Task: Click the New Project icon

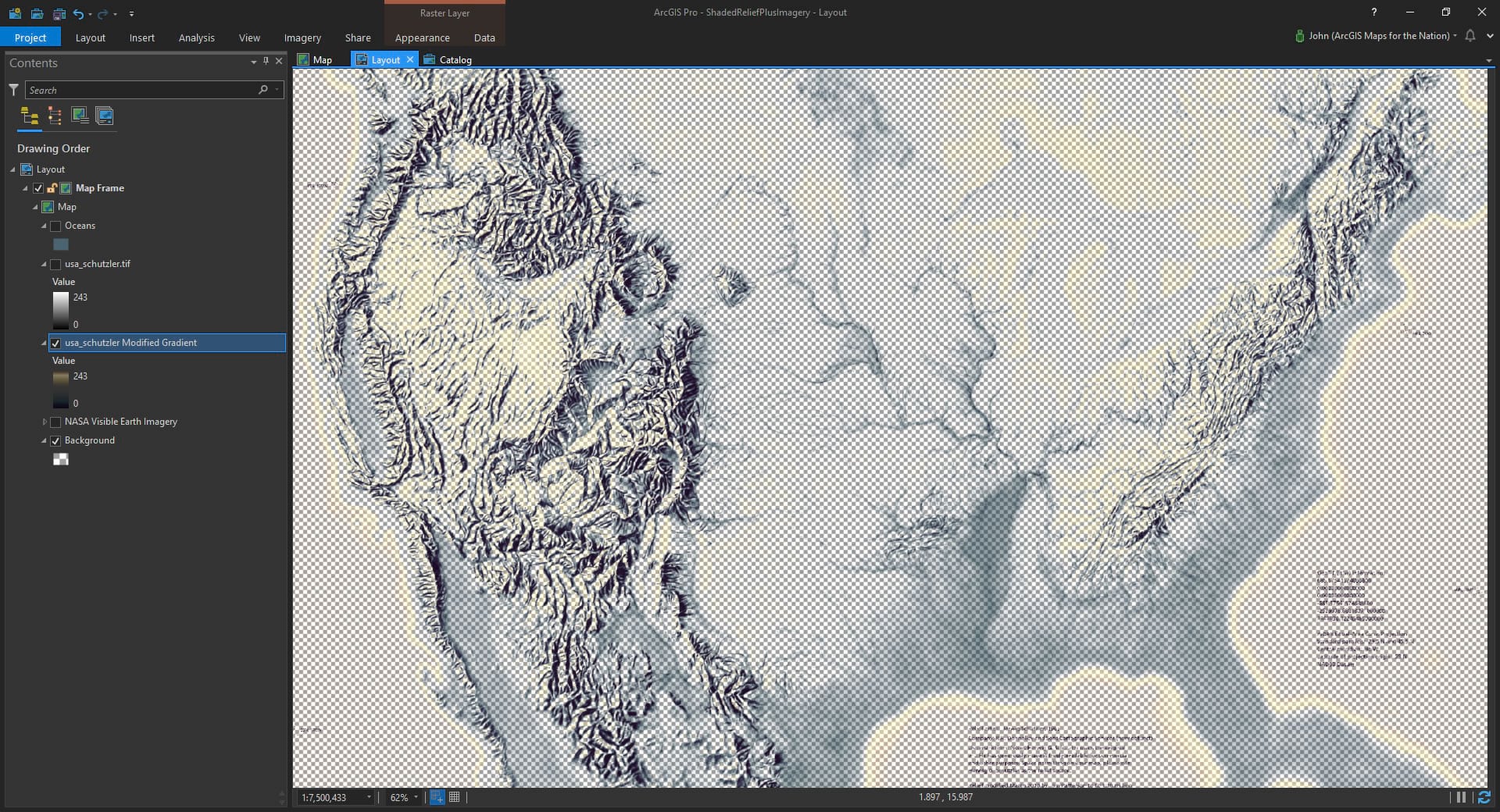Action: click(x=15, y=13)
